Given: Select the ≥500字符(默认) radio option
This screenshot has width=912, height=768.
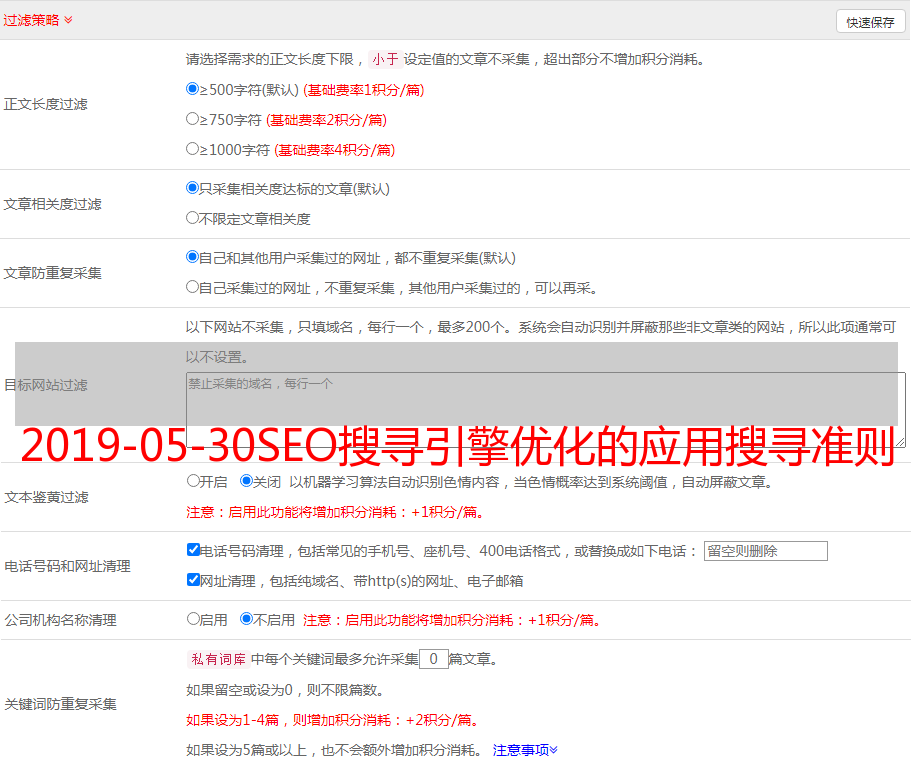Looking at the screenshot, I should point(193,89).
